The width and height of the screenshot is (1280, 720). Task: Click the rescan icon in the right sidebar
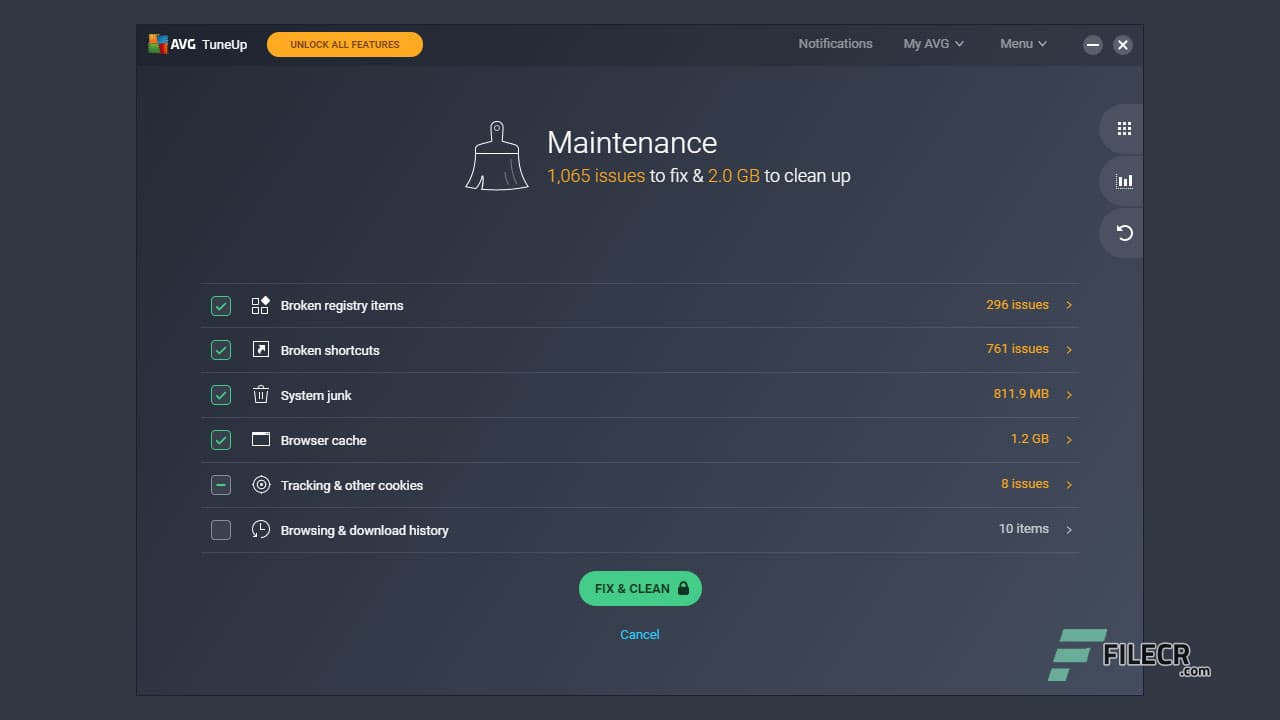[1123, 233]
